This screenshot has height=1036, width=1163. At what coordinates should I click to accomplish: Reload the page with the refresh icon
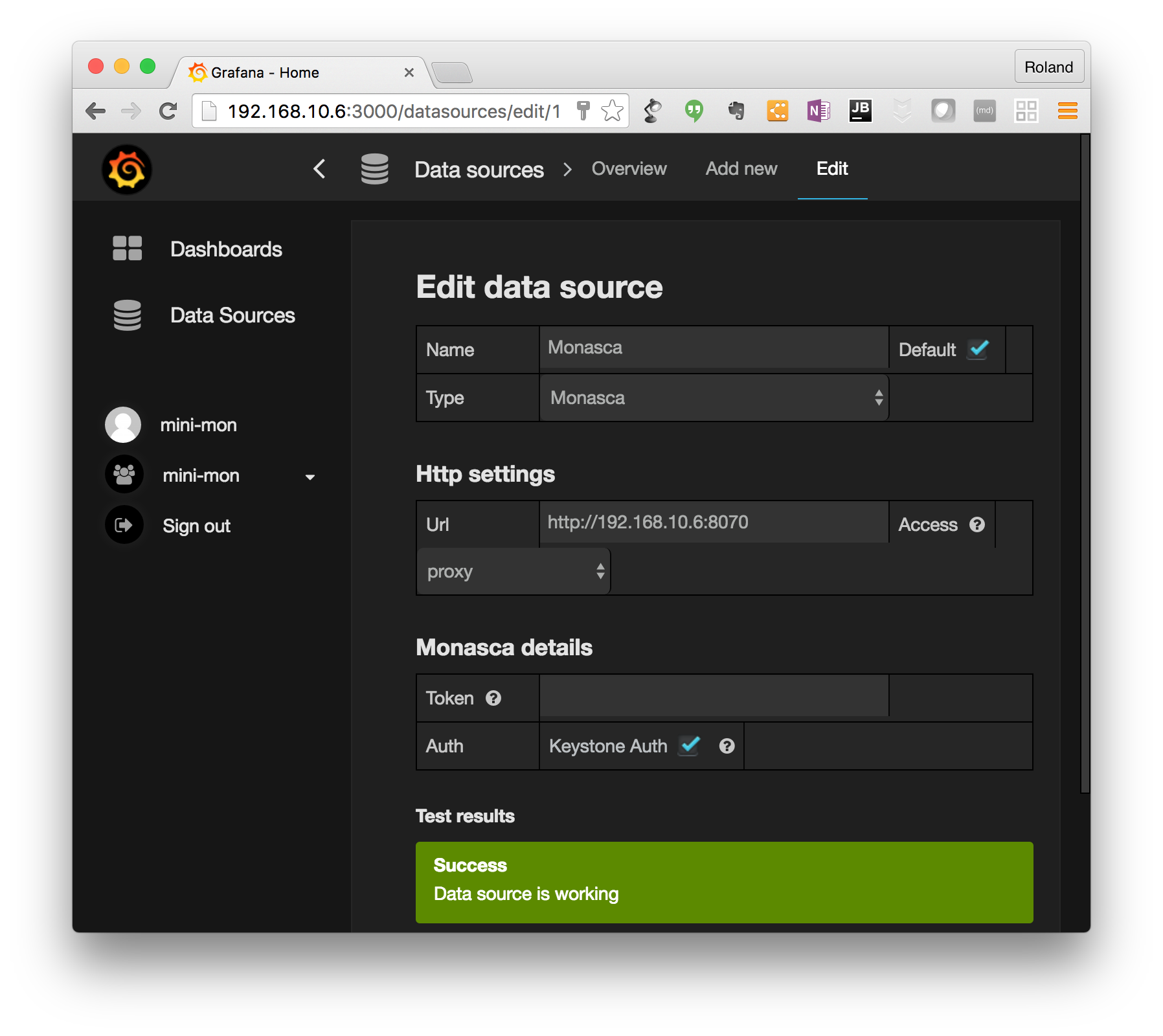click(168, 111)
